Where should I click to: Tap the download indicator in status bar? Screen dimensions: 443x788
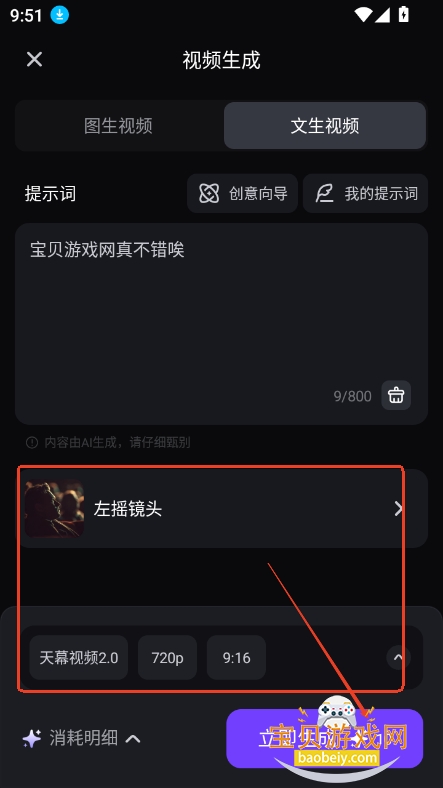coord(59,15)
